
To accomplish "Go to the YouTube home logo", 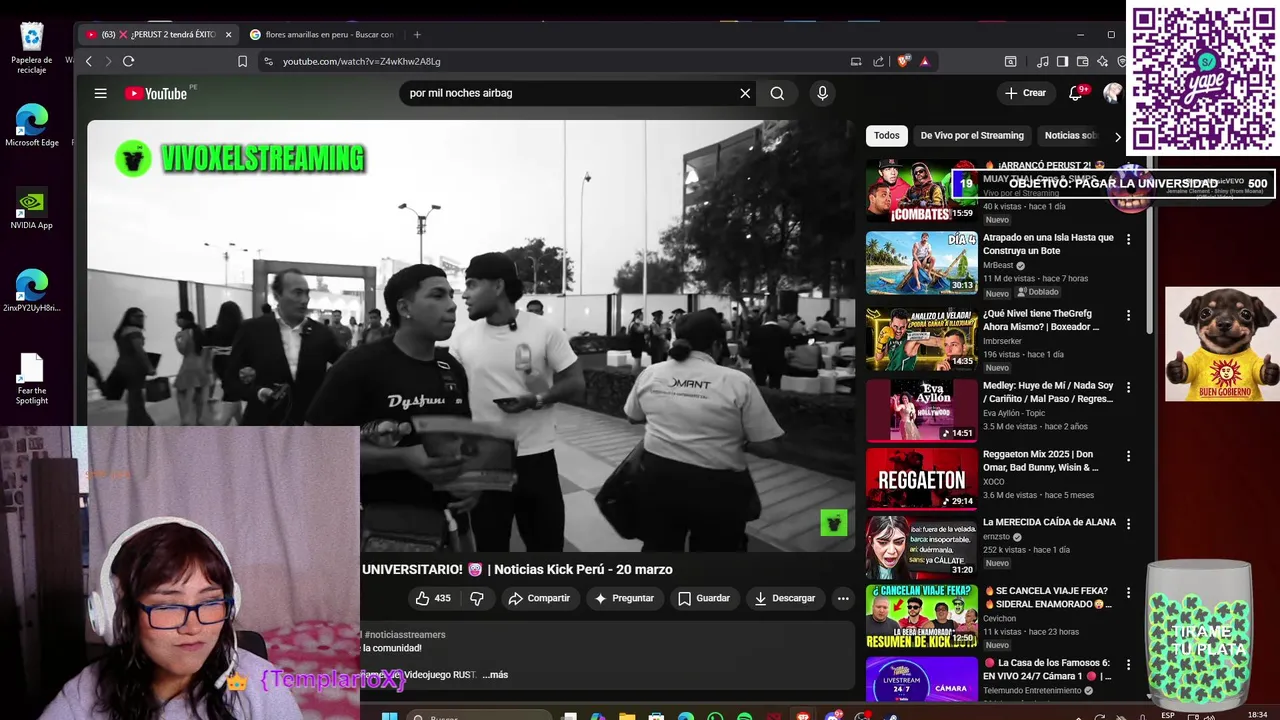I will pos(156,93).
